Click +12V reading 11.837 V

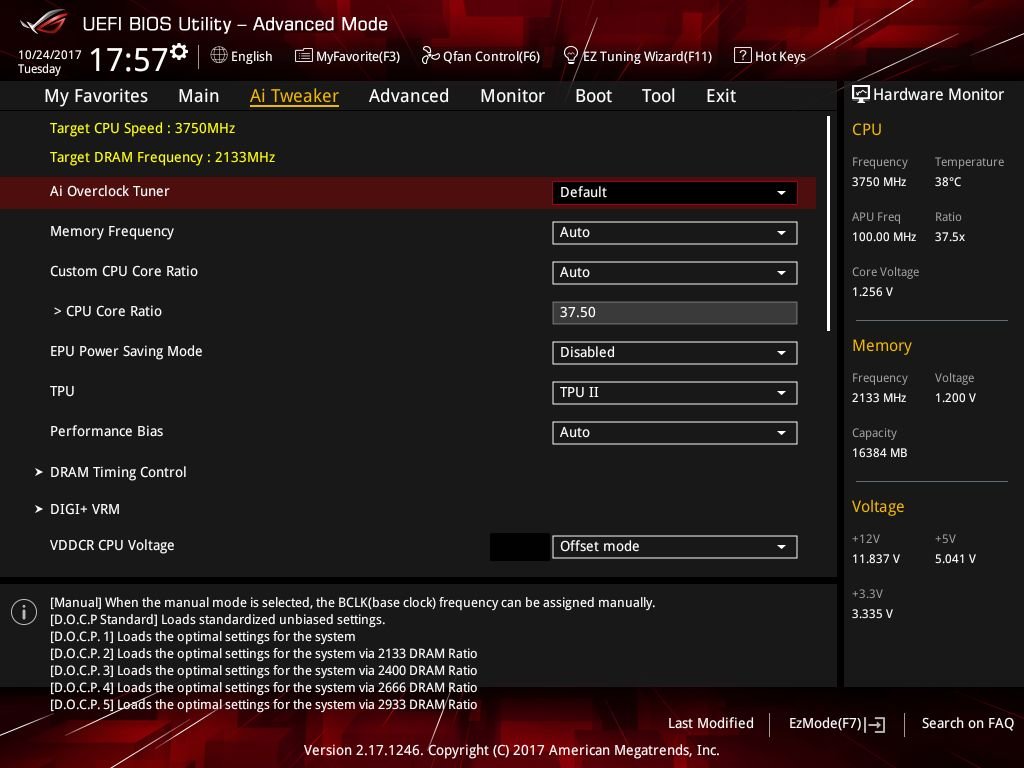coord(876,559)
